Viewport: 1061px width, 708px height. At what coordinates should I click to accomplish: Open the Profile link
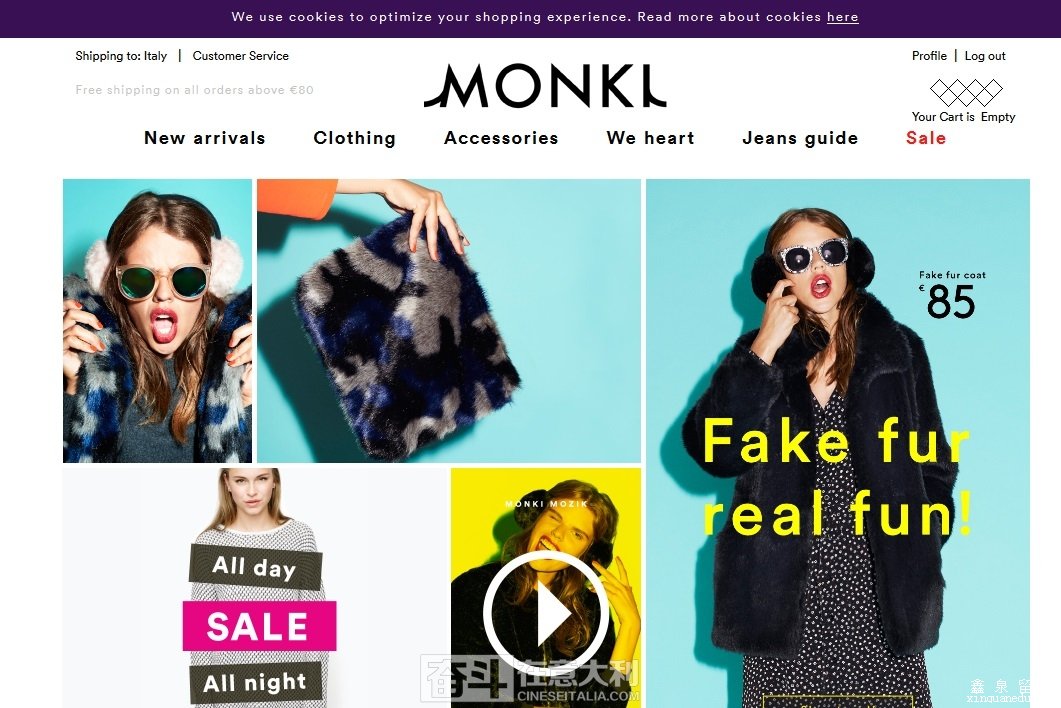[929, 56]
